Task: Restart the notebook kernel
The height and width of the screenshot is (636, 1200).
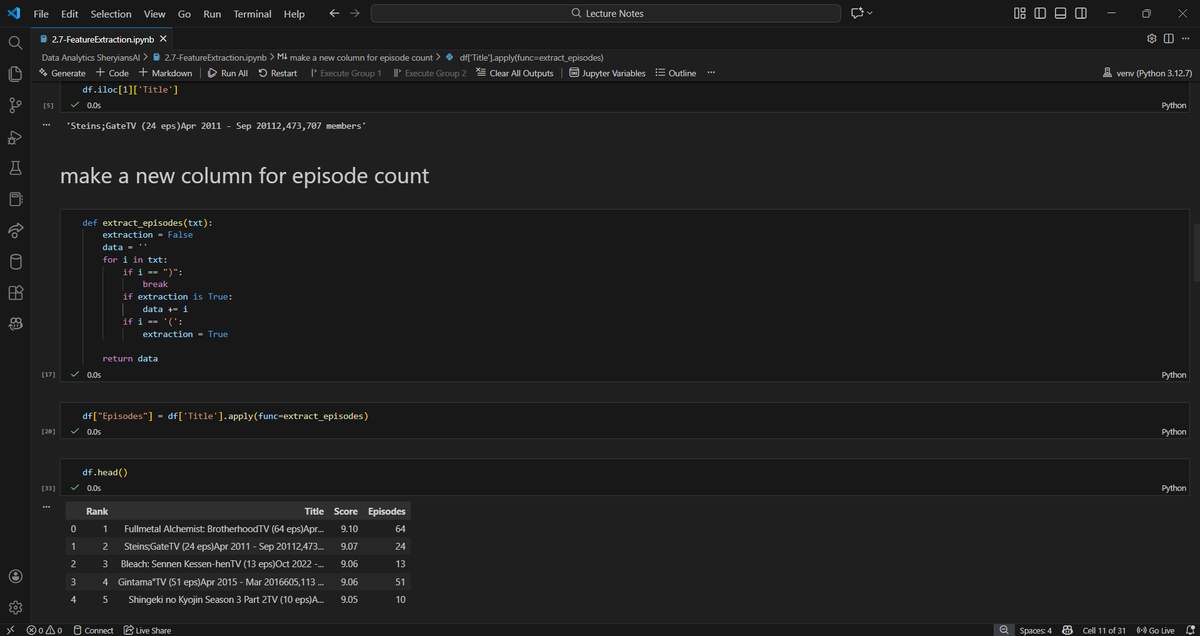Action: (277, 73)
